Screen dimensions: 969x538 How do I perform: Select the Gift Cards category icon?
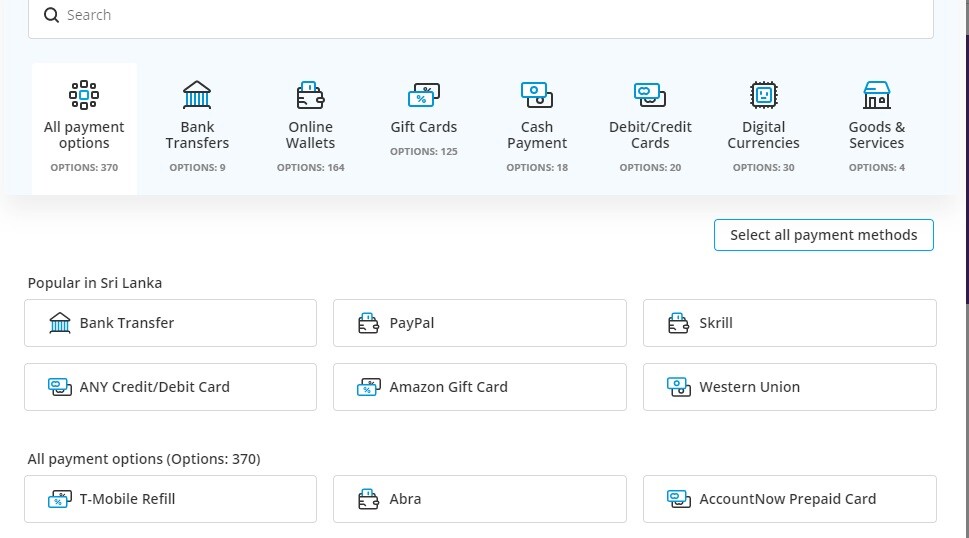click(x=424, y=95)
